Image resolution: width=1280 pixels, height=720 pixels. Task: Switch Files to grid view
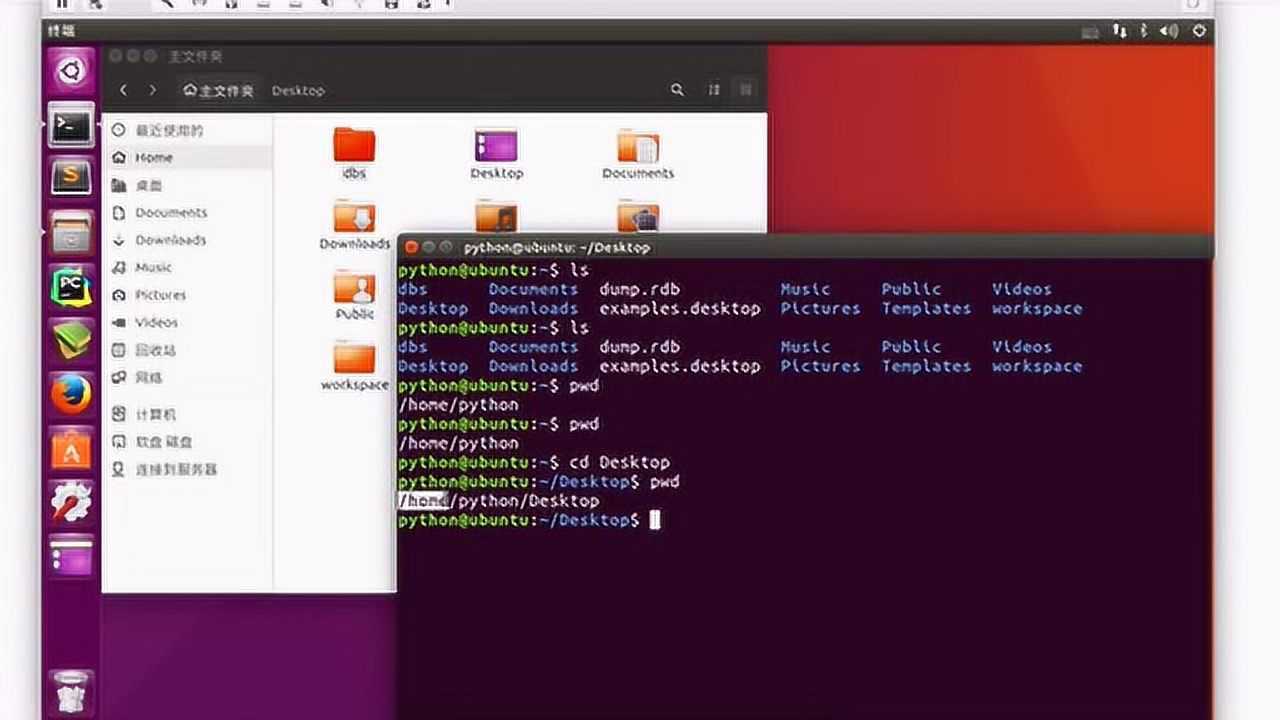click(x=746, y=90)
